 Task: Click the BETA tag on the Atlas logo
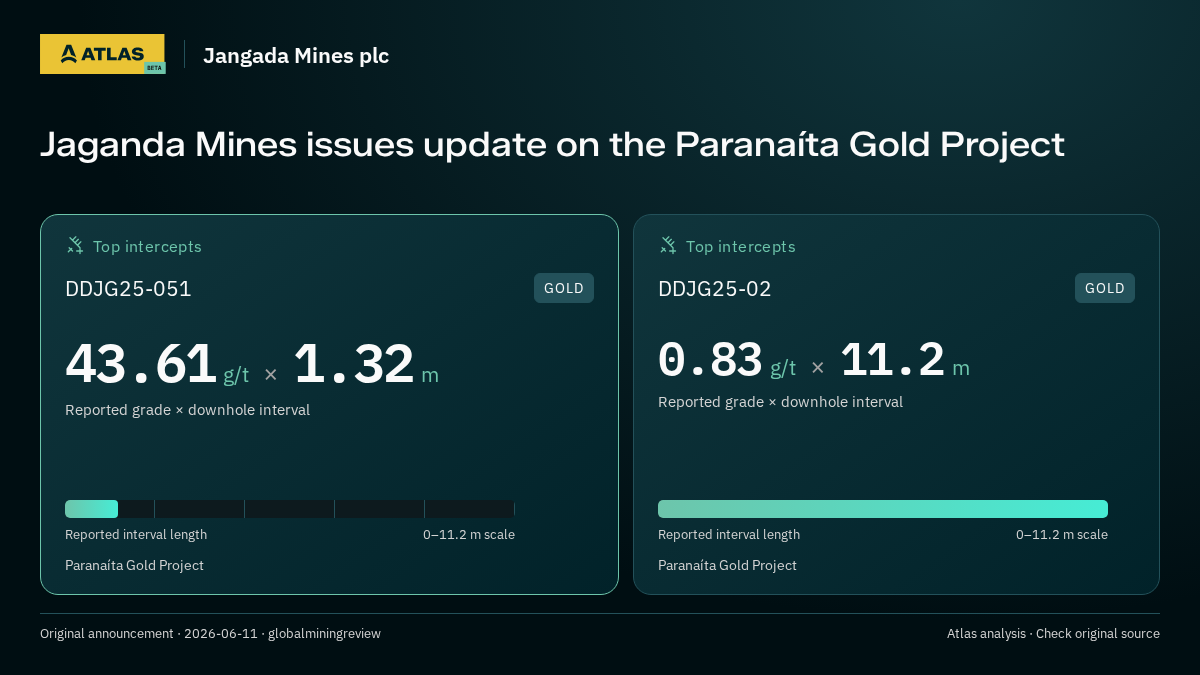pyautogui.click(x=154, y=68)
